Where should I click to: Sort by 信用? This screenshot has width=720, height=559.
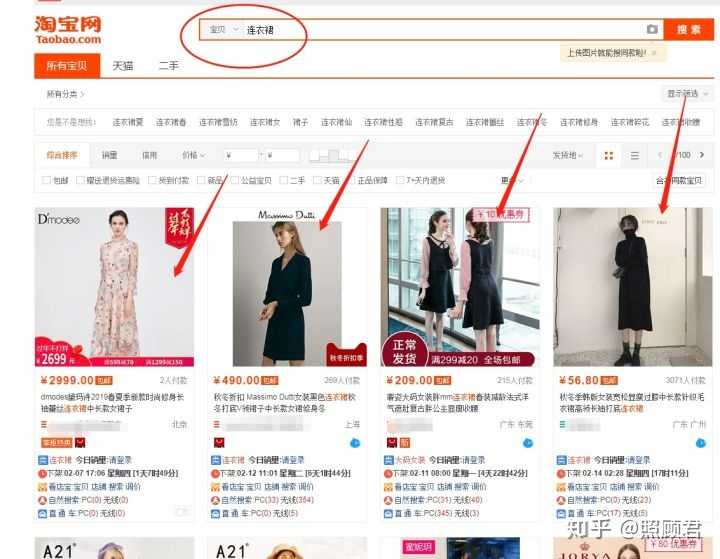coord(149,155)
